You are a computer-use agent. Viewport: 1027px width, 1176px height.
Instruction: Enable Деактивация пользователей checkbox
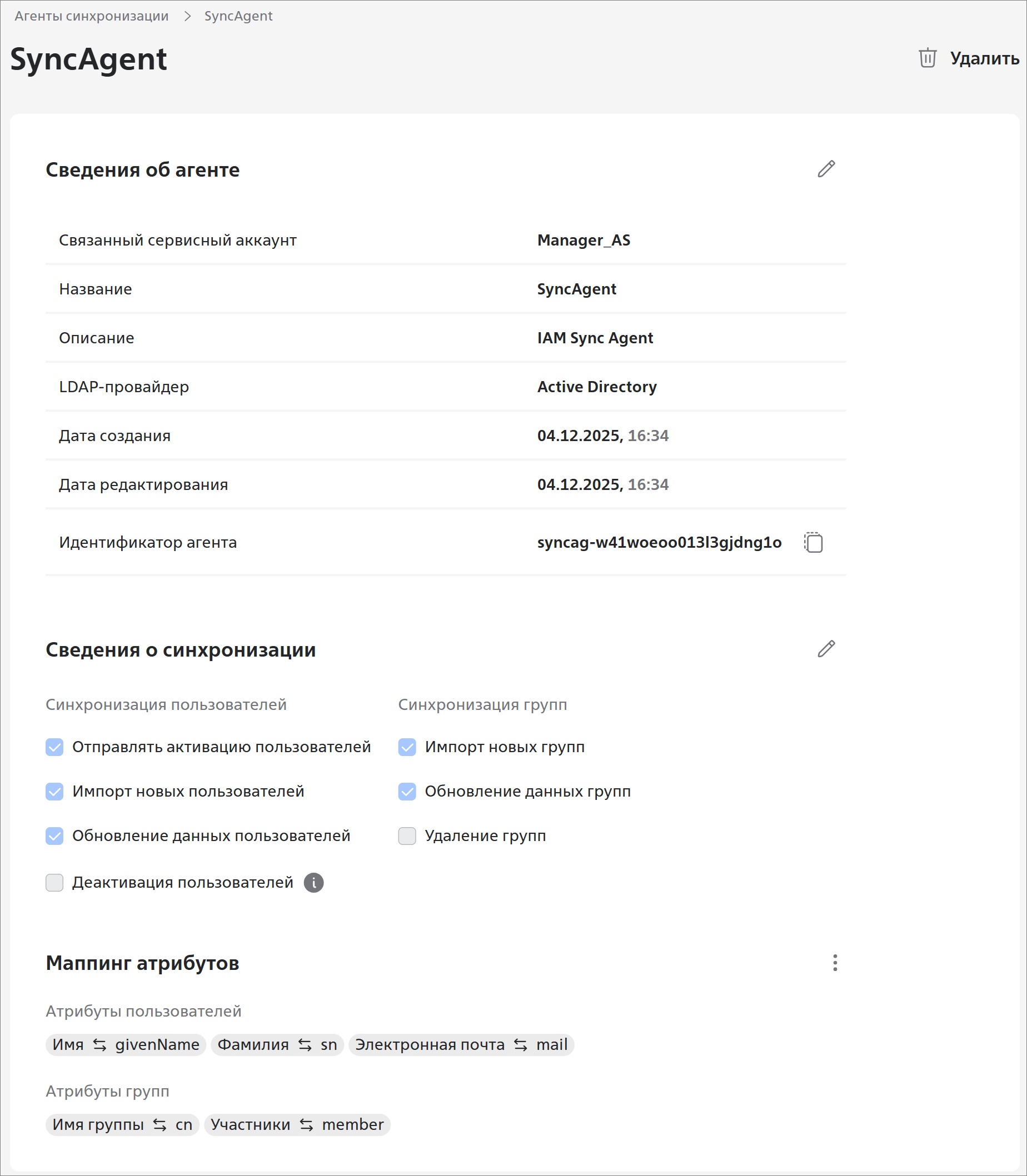54,883
